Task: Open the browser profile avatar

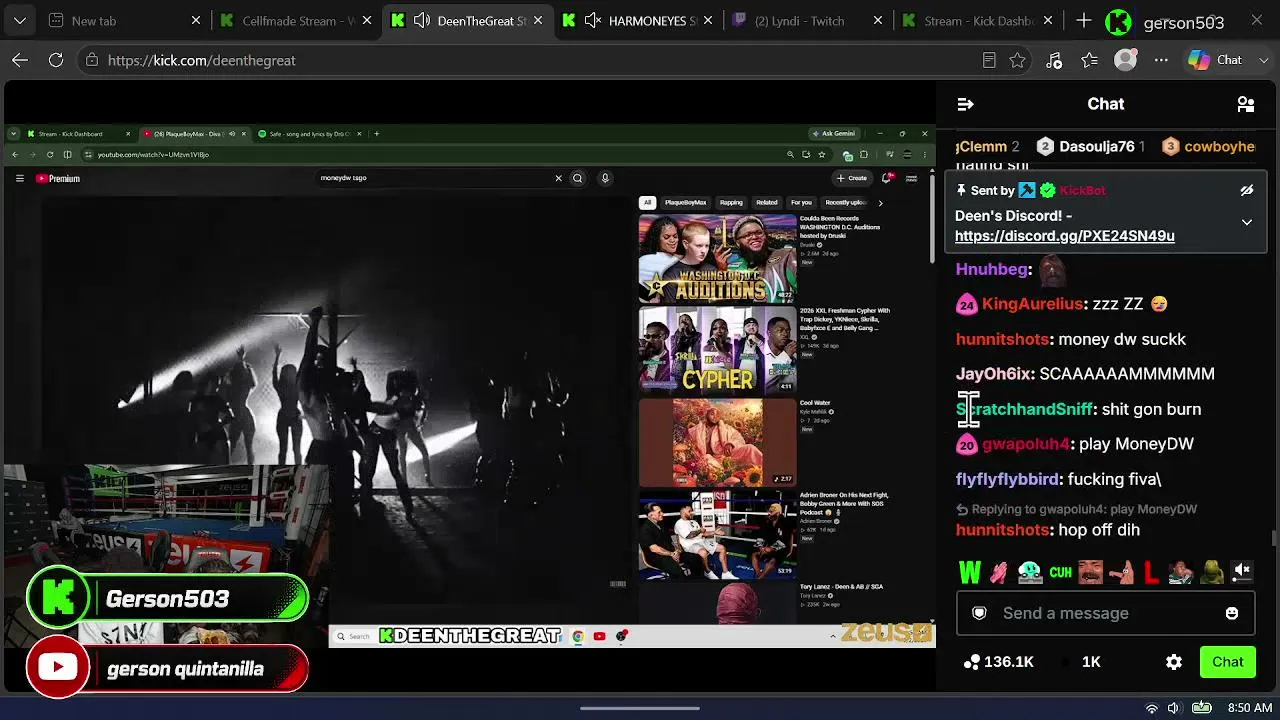Action: pyautogui.click(x=1126, y=60)
